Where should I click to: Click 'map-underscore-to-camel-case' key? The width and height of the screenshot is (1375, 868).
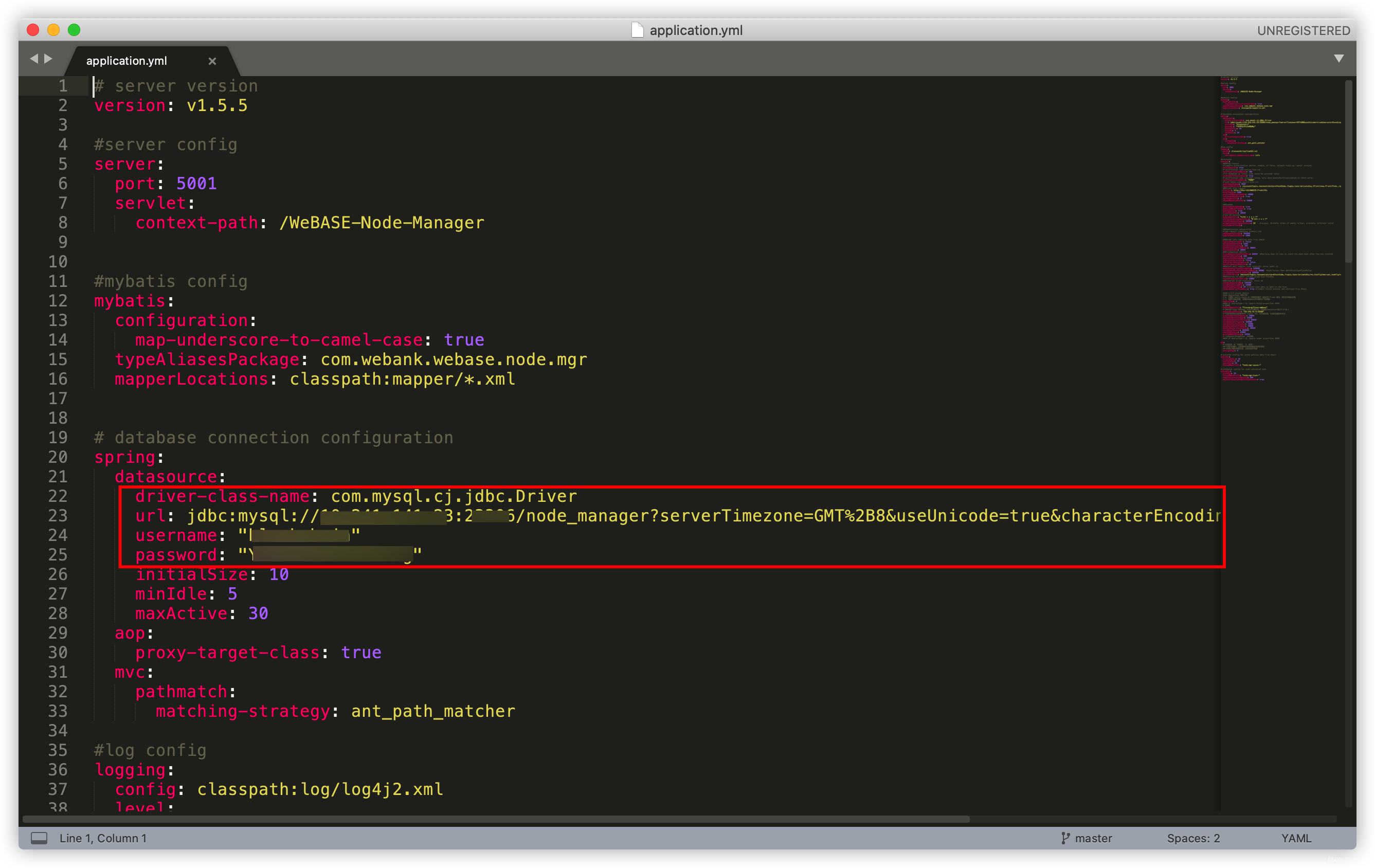pyautogui.click(x=279, y=340)
